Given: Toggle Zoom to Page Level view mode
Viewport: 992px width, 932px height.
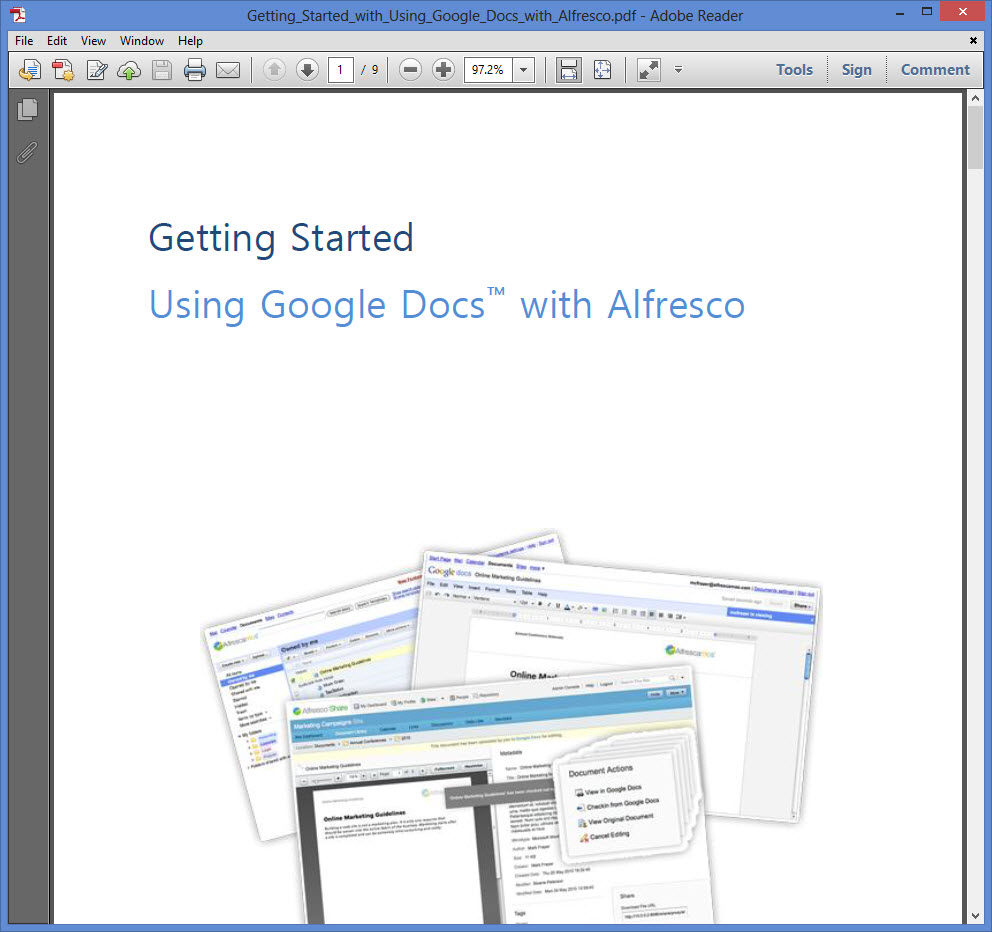Looking at the screenshot, I should (x=602, y=70).
